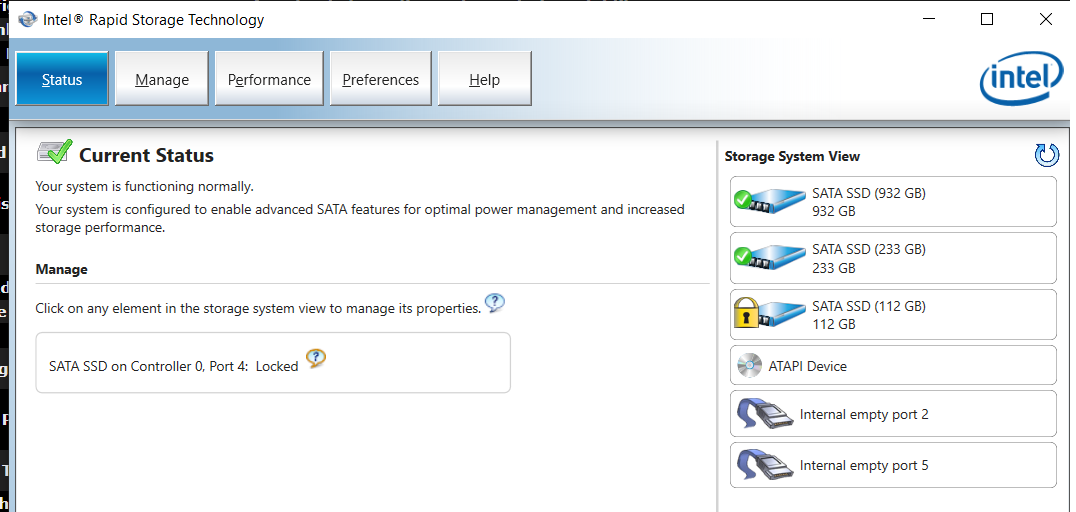
Task: Select the Status tab
Action: click(62, 80)
